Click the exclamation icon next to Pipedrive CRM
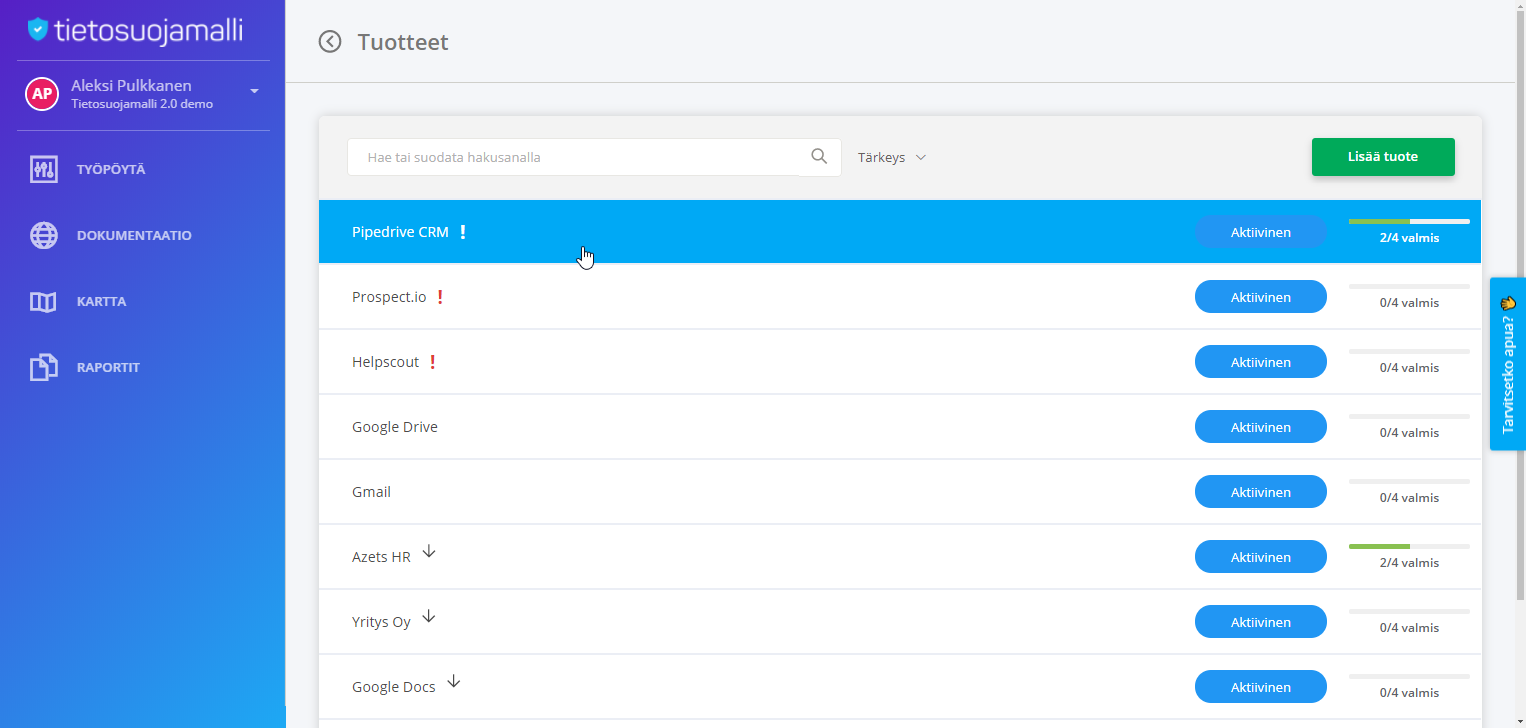This screenshot has width=1526, height=728. tap(462, 232)
